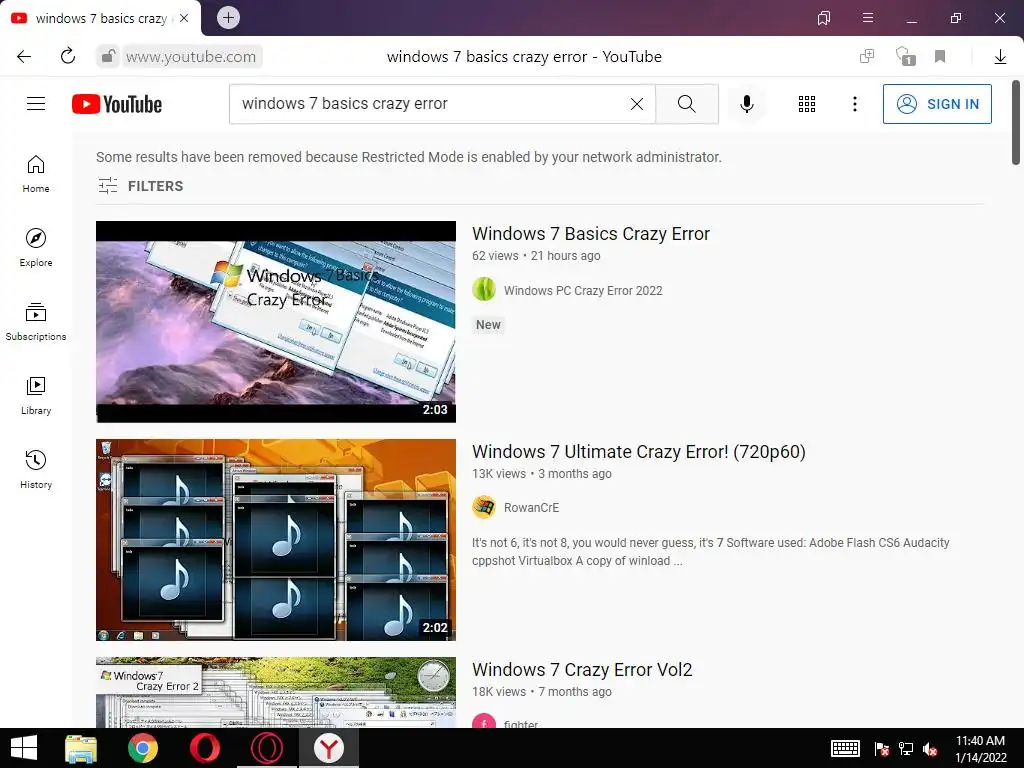Screen dimensions: 1024x768
Task: Open the browser downloads arrow icon
Action: [1000, 57]
